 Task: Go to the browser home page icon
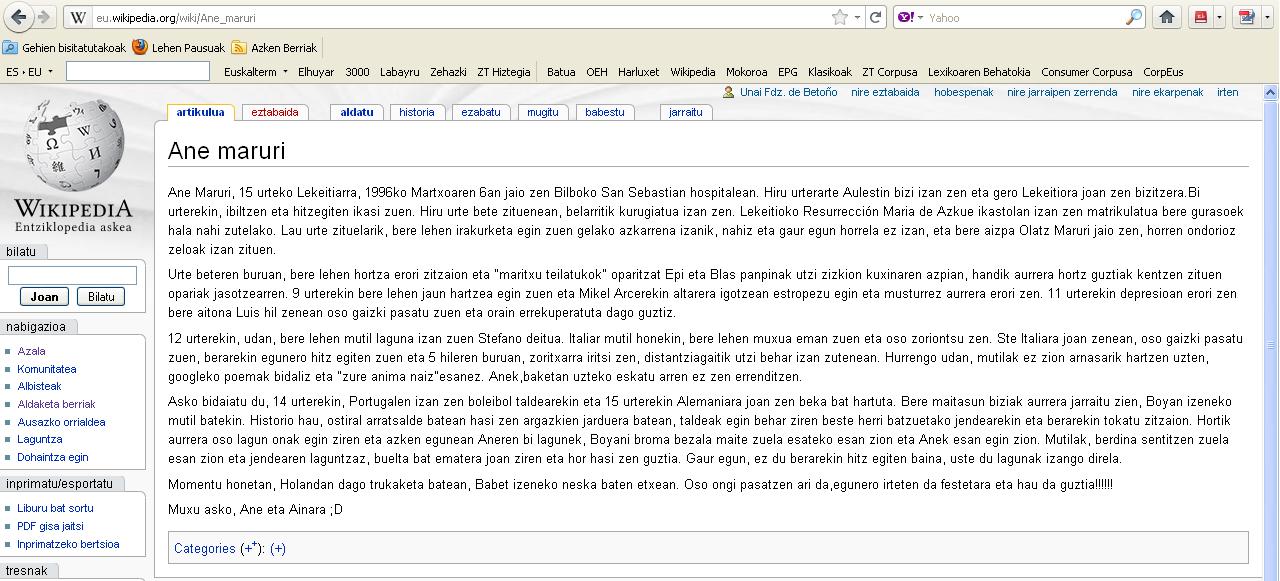click(1166, 17)
